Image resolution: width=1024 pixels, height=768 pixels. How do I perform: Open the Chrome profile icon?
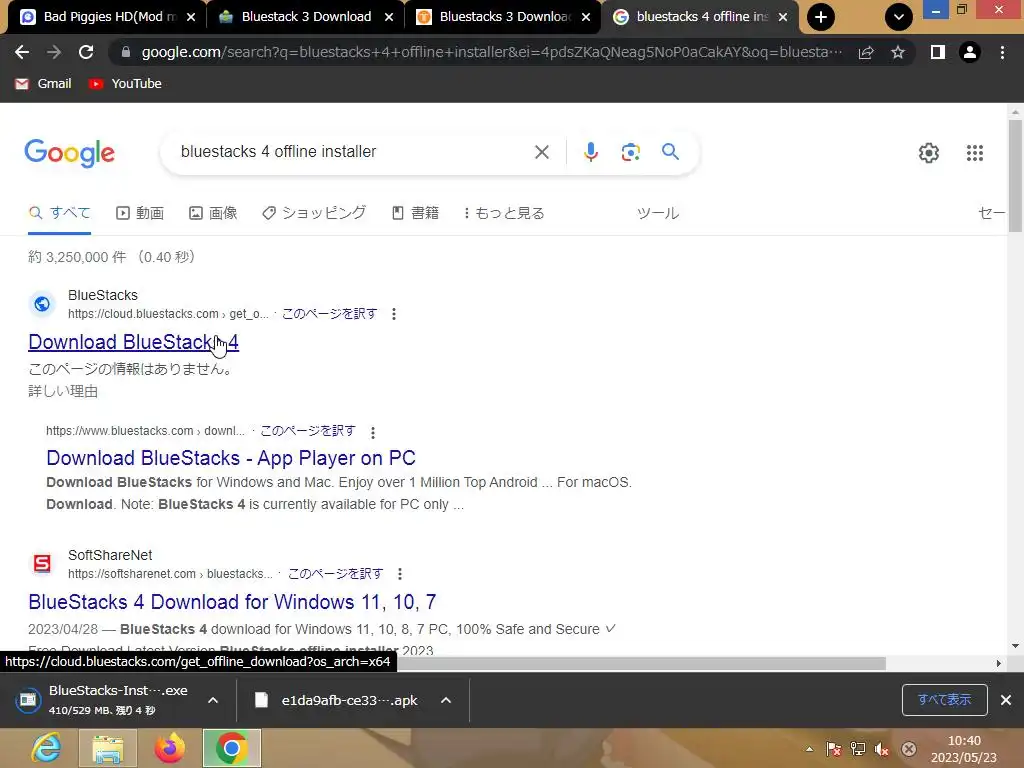[970, 52]
